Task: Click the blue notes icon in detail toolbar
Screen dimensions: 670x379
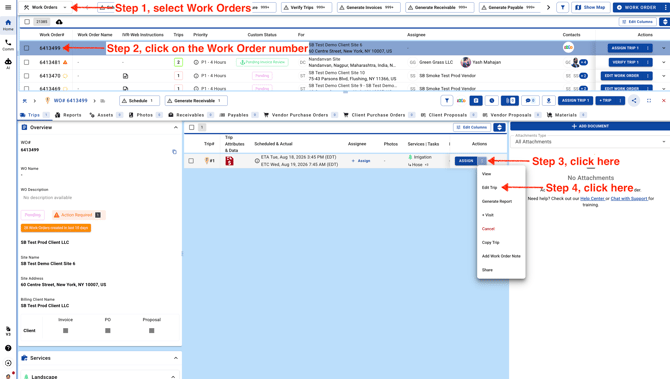Action: pyautogui.click(x=476, y=101)
